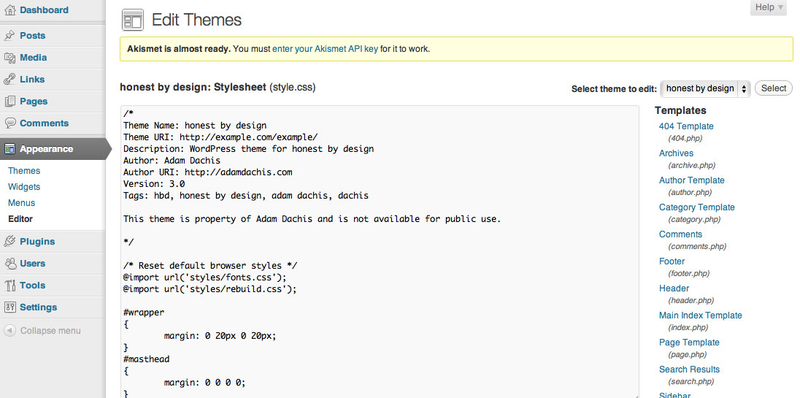Click the Pages icon in sidebar
Screen dimensions: 800x398
click(10, 102)
